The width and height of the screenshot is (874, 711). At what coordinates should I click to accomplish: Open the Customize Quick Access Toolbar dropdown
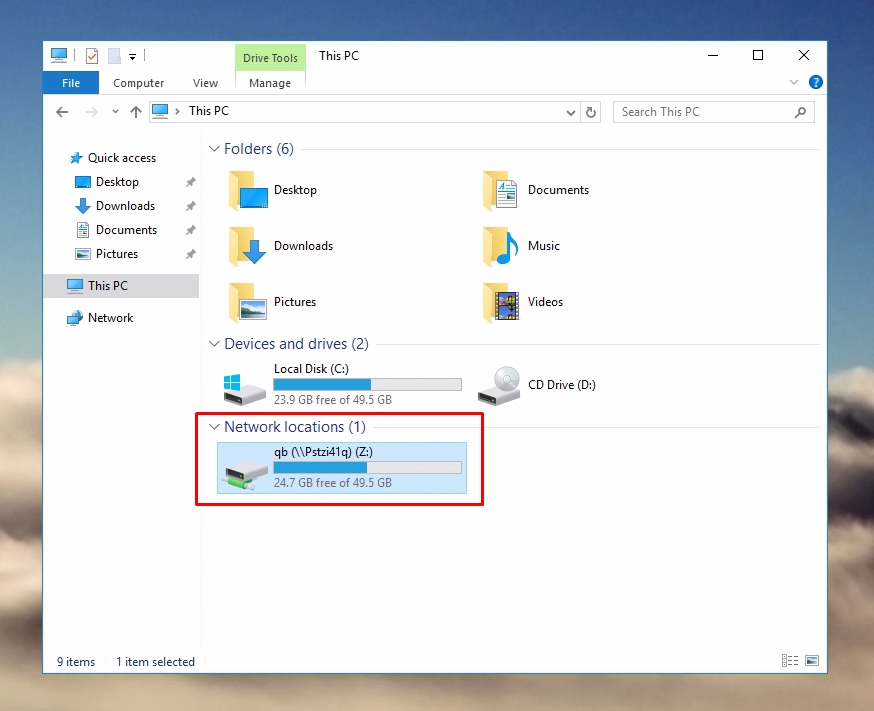(133, 56)
